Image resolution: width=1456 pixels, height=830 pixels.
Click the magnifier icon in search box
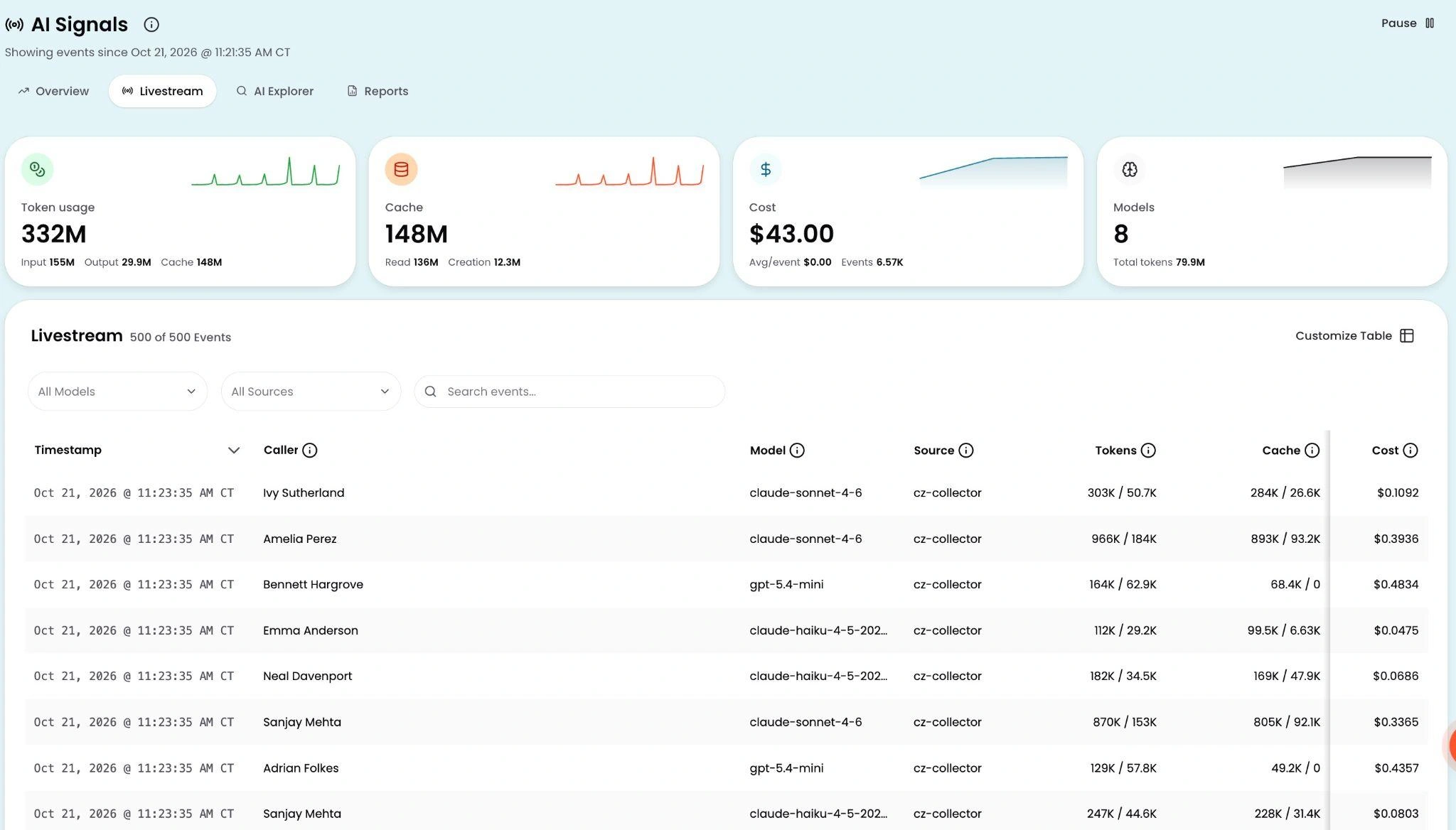pos(430,392)
